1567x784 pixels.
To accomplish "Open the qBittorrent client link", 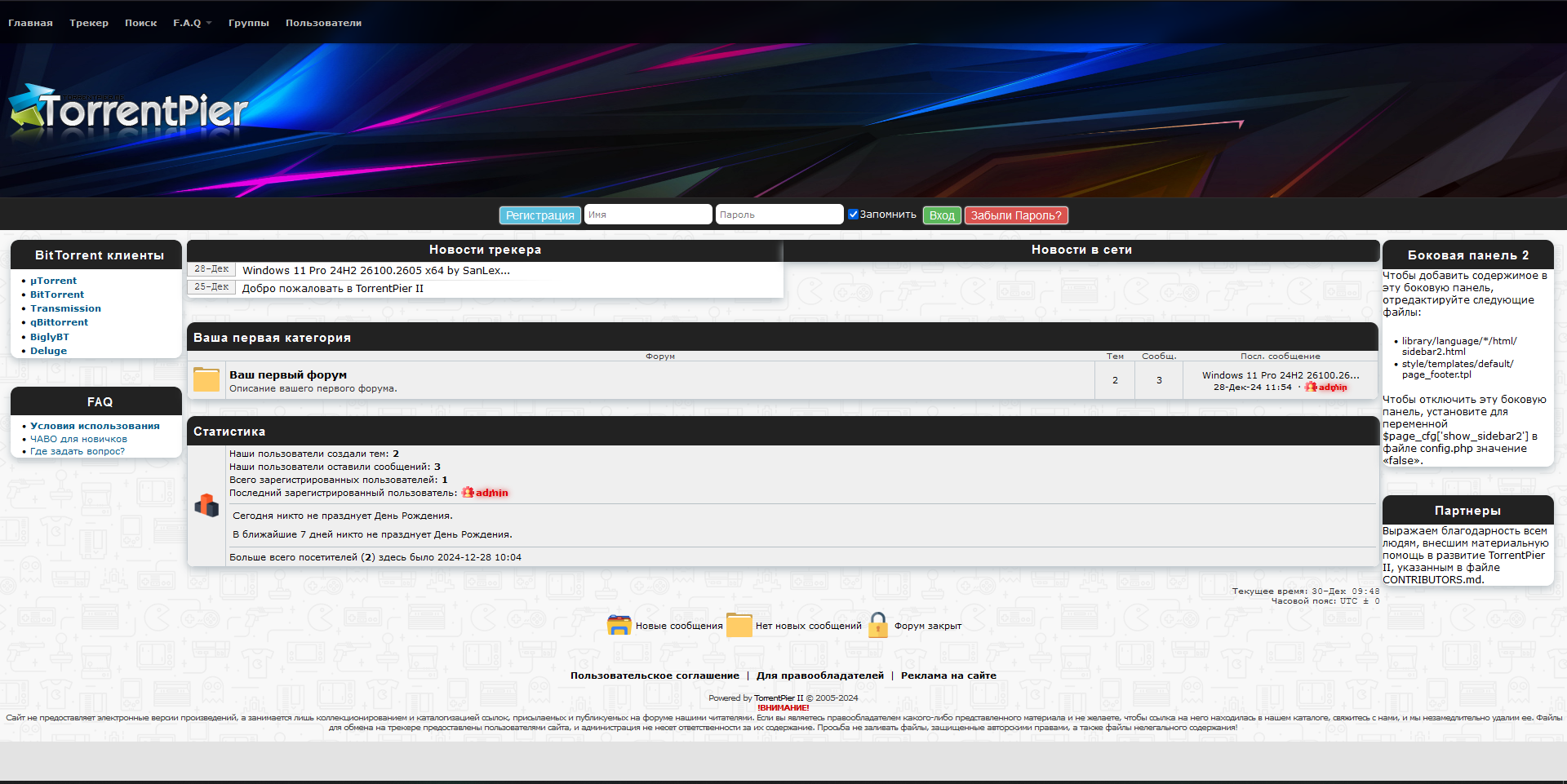I will 59,322.
